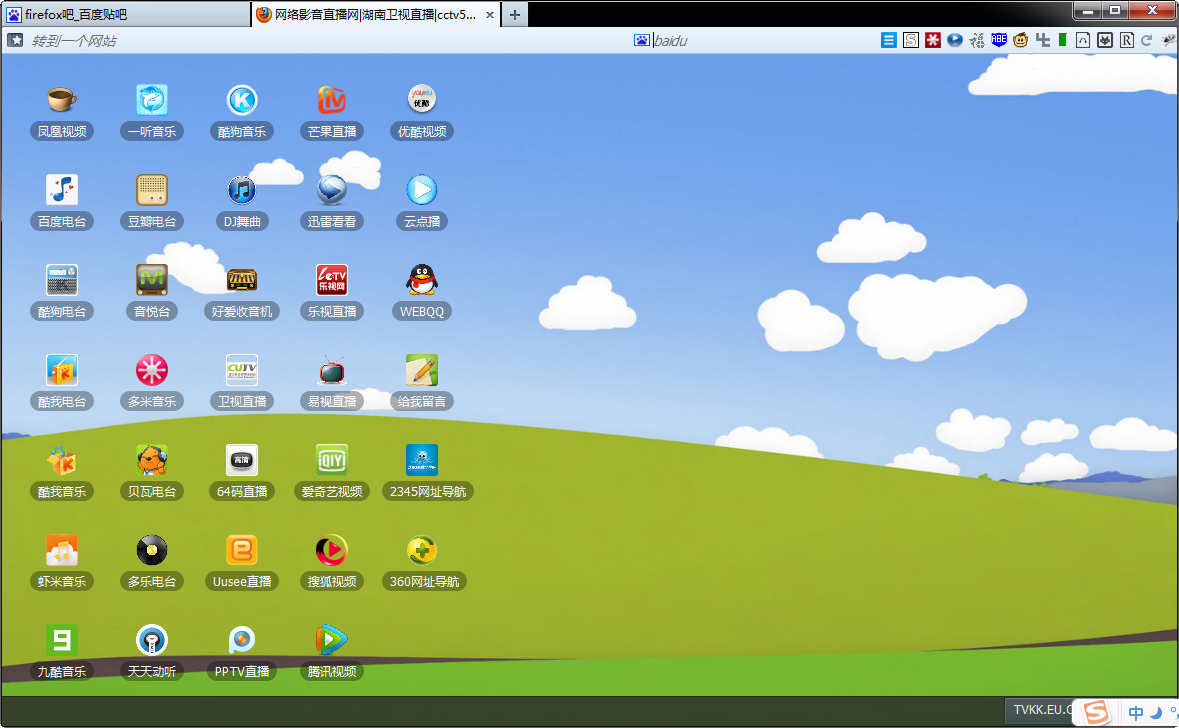Open 酷我电台 icon
The height and width of the screenshot is (728, 1179).
[x=62, y=370]
